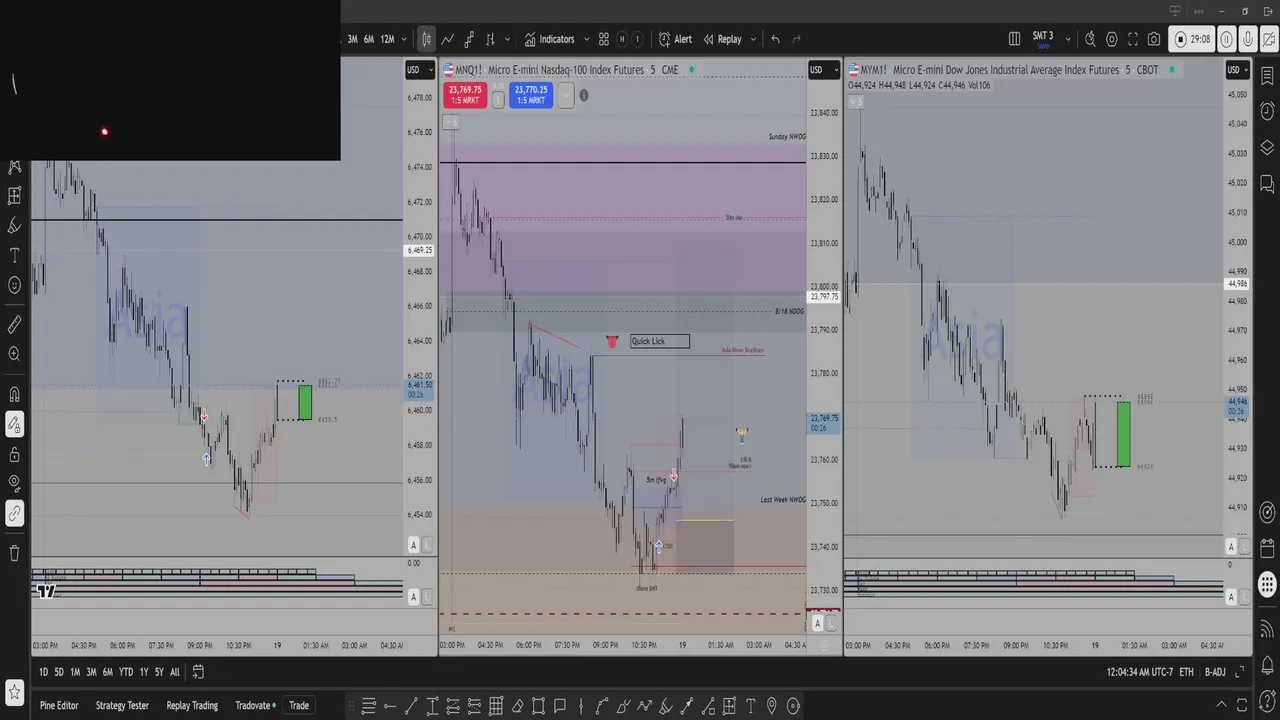Open the layout setup grid icon

point(1014,39)
